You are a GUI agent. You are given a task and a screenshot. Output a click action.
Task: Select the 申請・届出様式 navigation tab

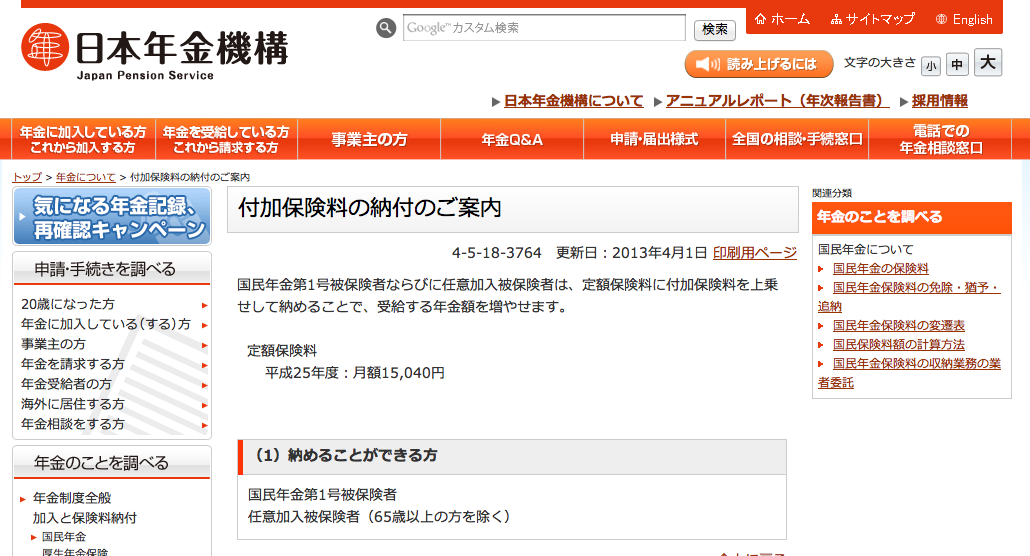pos(654,139)
